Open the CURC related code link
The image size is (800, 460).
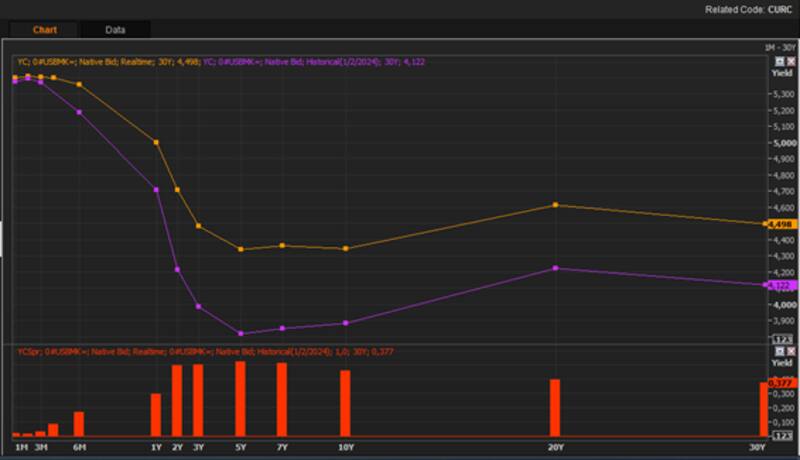pos(778,8)
